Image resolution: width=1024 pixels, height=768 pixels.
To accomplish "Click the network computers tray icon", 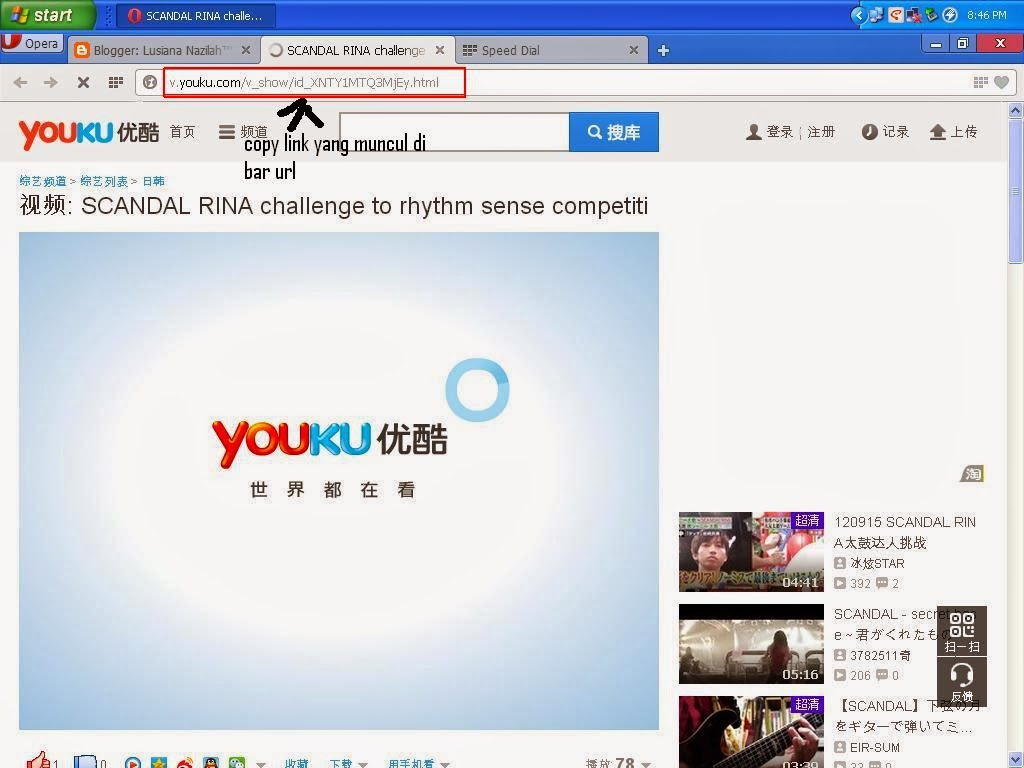I will pos(876,14).
